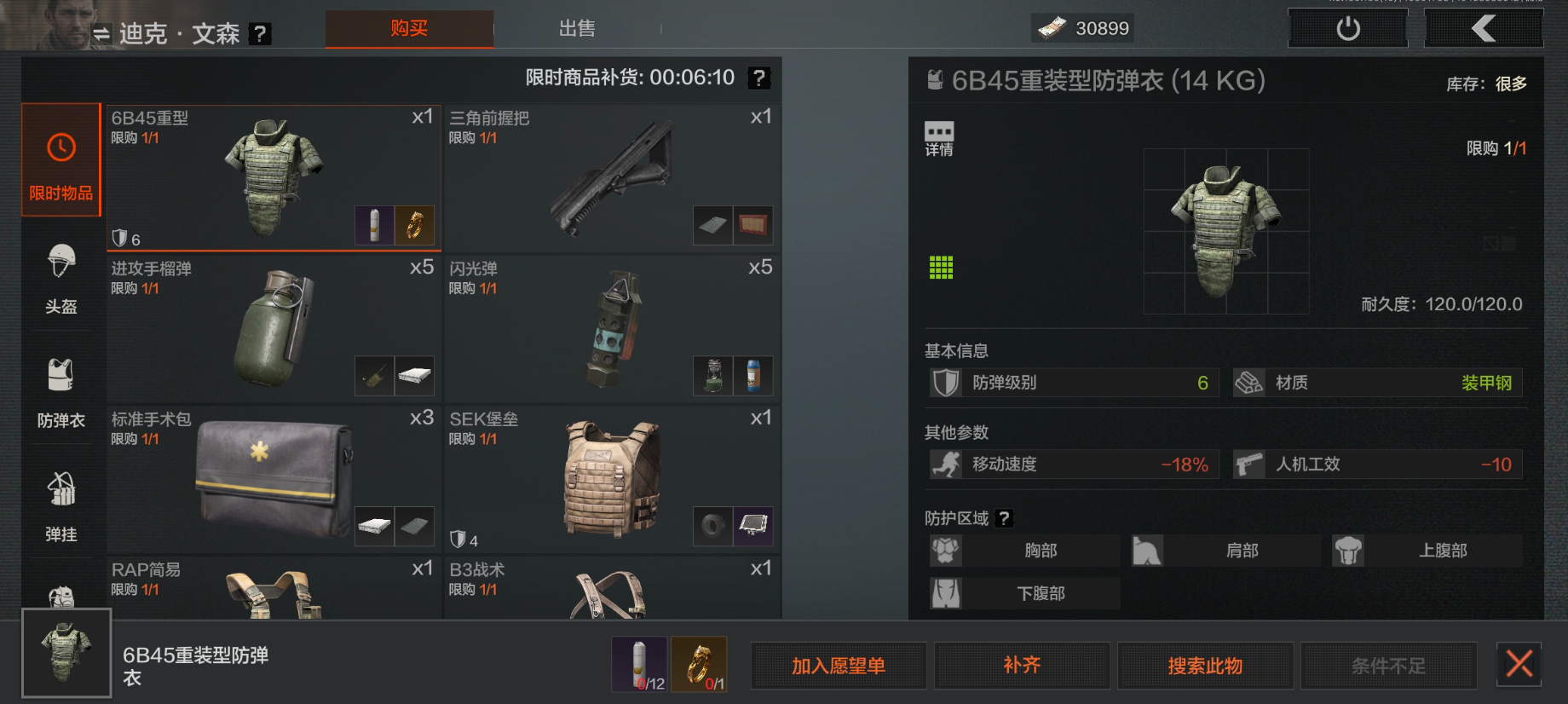
Task: Click the power icon button
Action: pos(1348,29)
